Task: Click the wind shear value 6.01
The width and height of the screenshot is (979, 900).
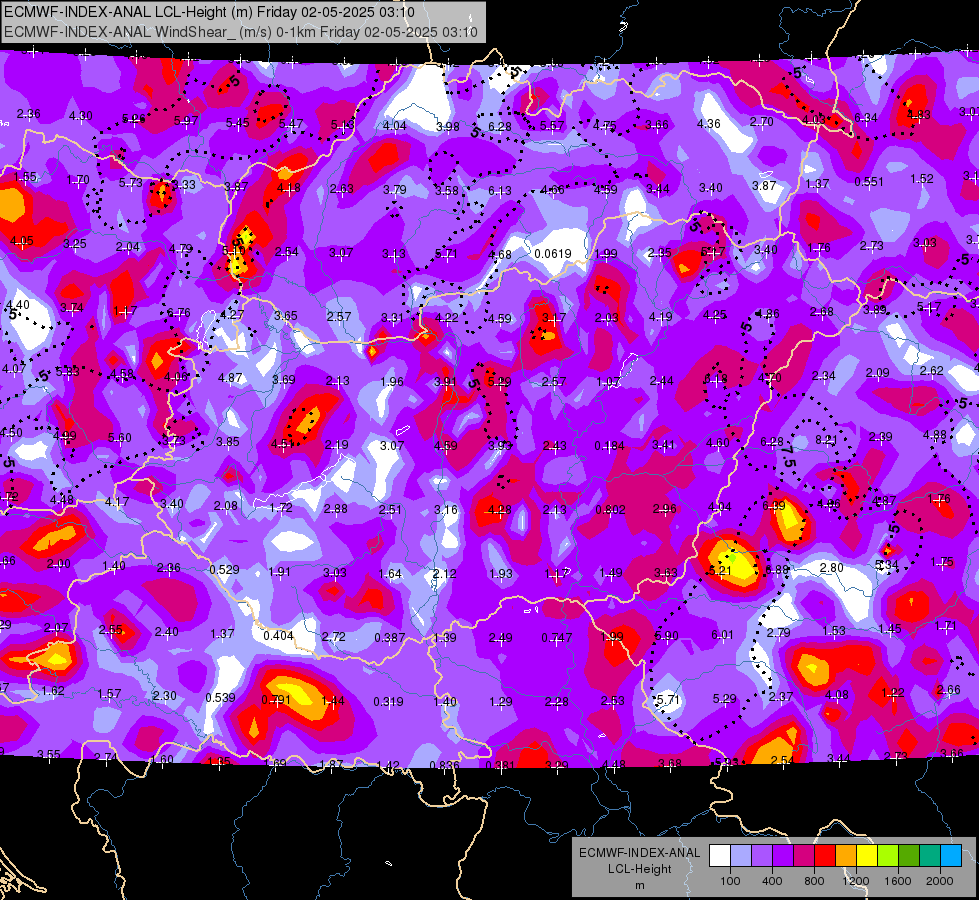Action: pyautogui.click(x=722, y=635)
